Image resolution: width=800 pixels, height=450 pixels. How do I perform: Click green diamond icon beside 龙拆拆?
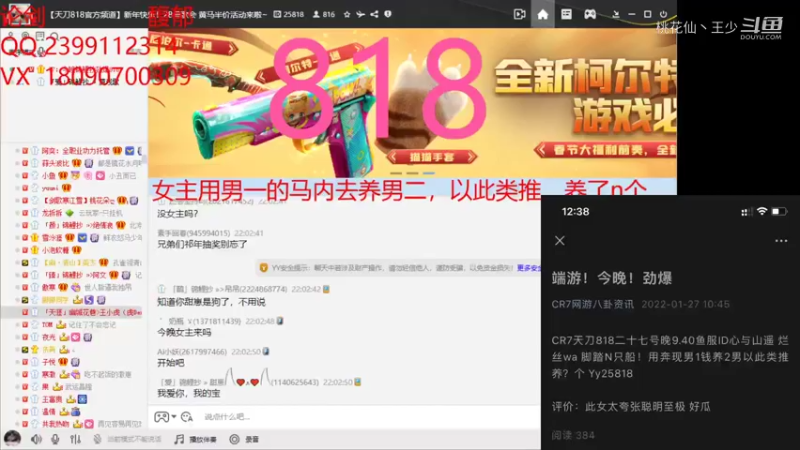pyautogui.click(x=69, y=213)
